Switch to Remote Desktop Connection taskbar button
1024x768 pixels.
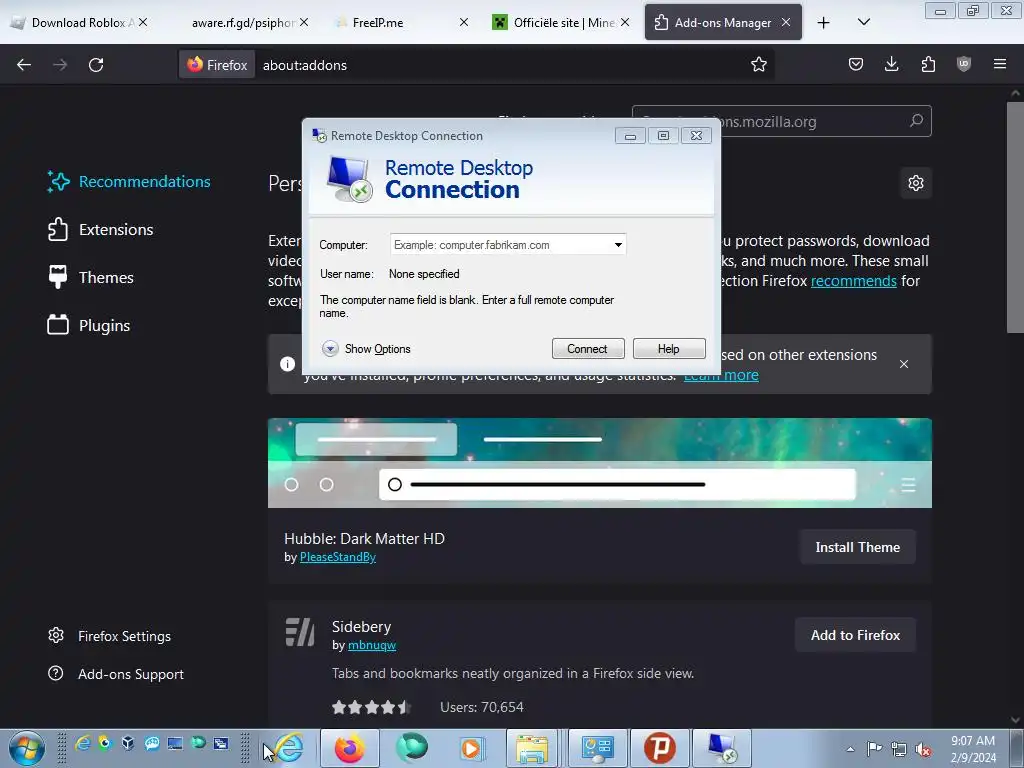[x=722, y=748]
